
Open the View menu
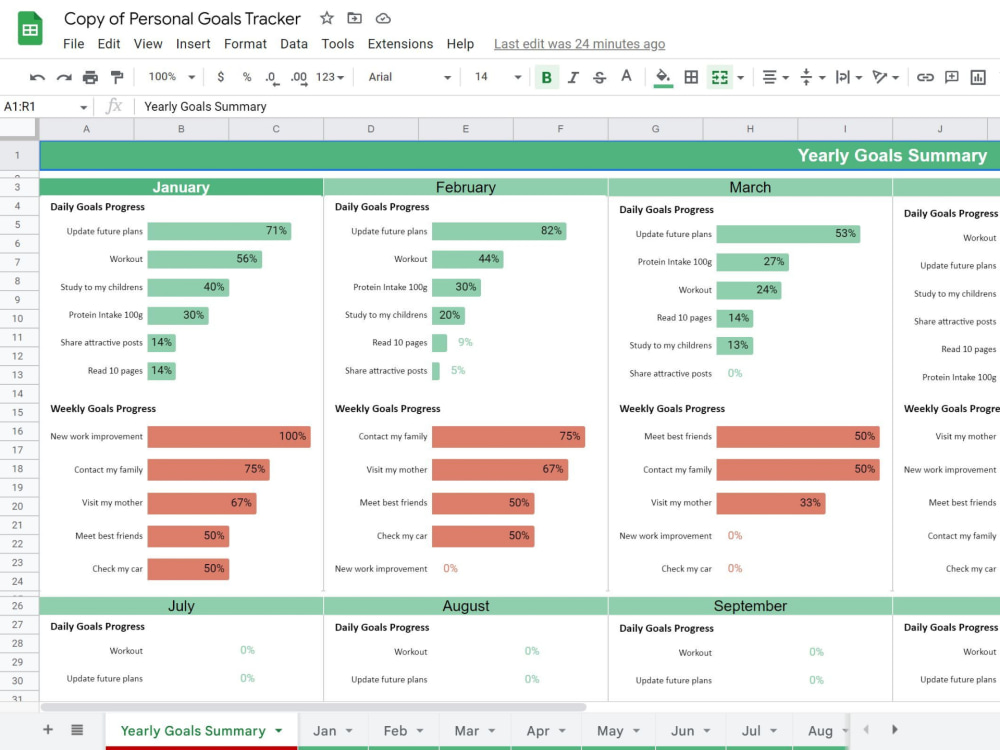coord(148,44)
